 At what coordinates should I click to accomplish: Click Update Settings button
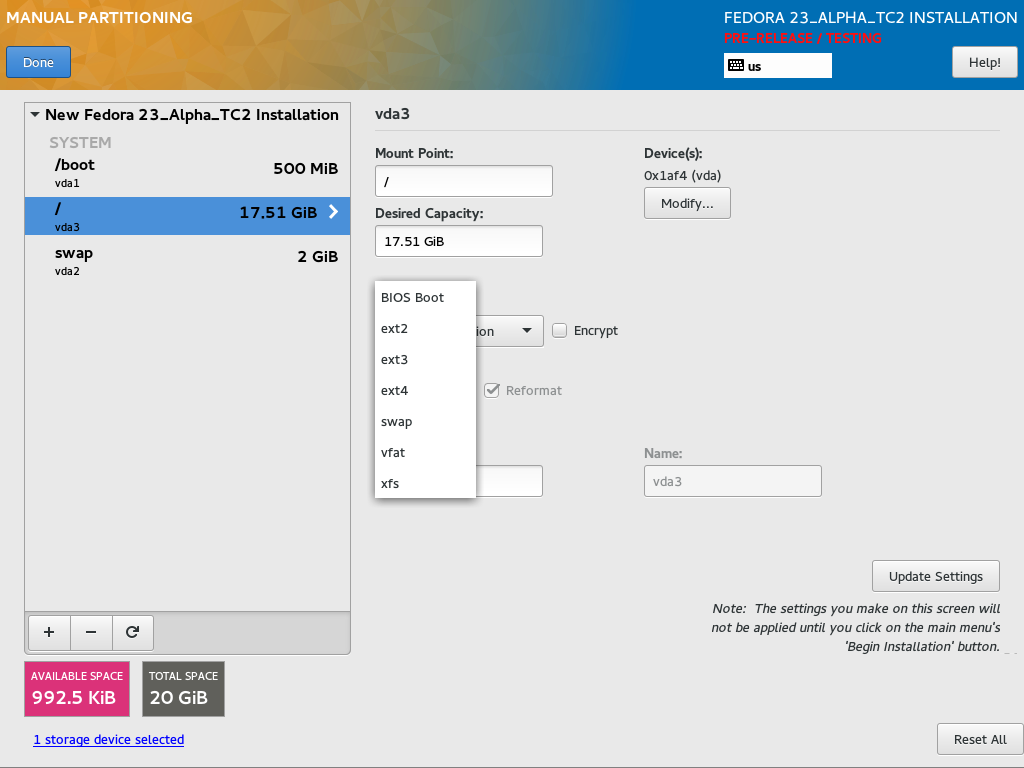936,576
